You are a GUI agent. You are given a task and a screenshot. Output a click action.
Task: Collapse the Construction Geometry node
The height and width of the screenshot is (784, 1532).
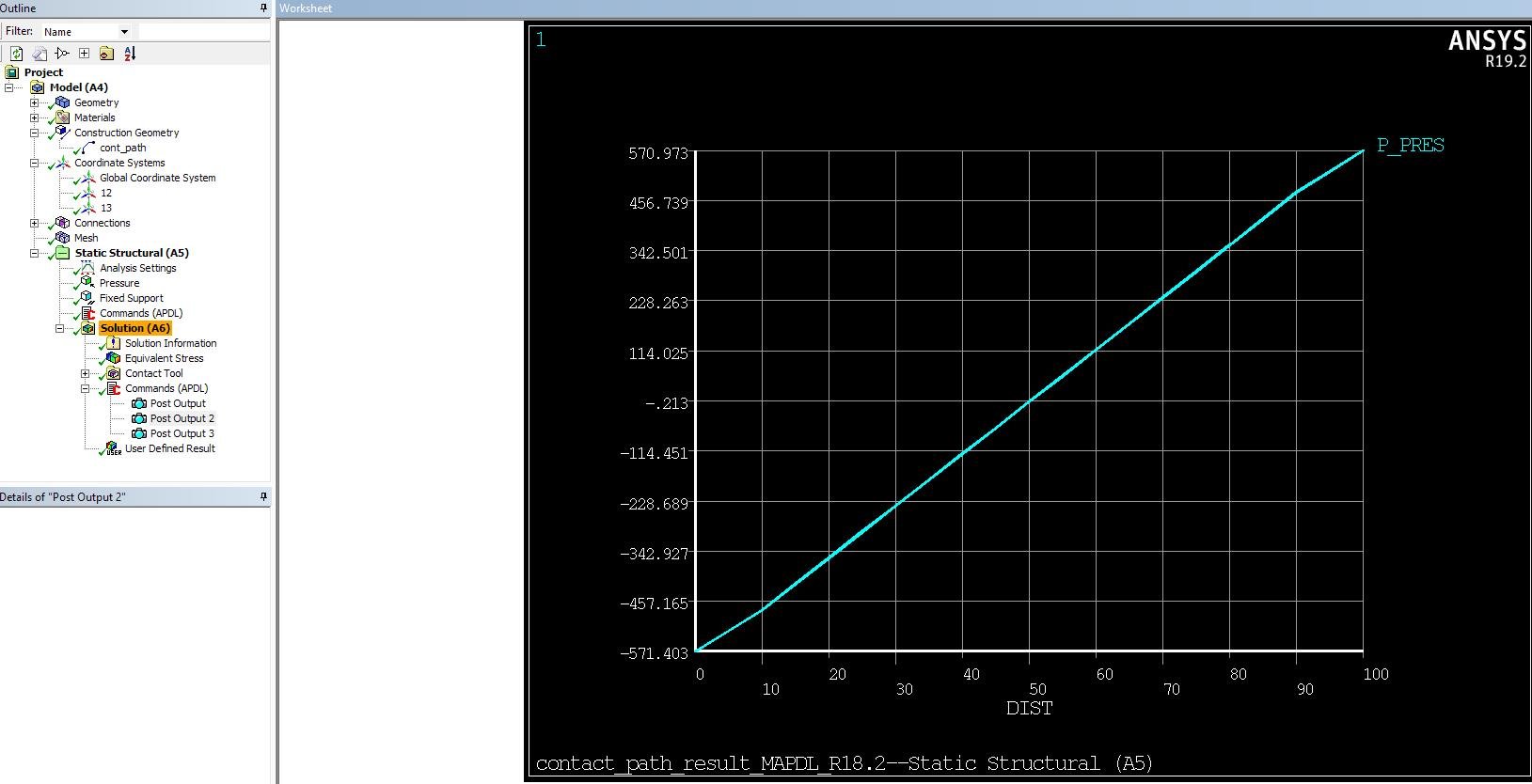[x=34, y=133]
